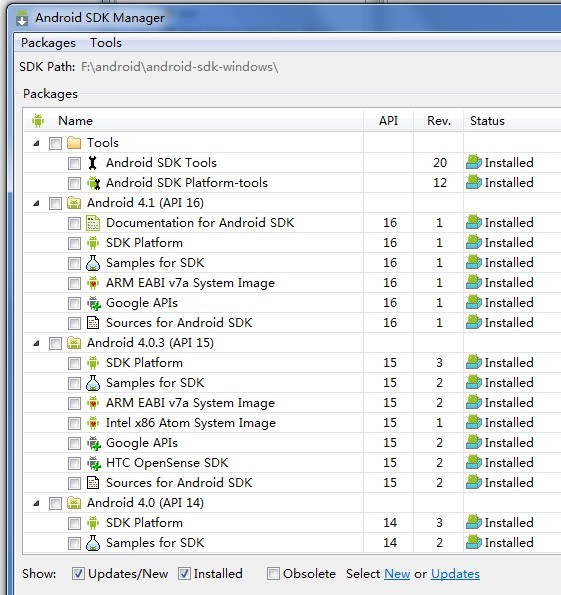Image resolution: width=561 pixels, height=595 pixels.
Task: Click the API 15 SDK Platform android icon
Action: 93,363
